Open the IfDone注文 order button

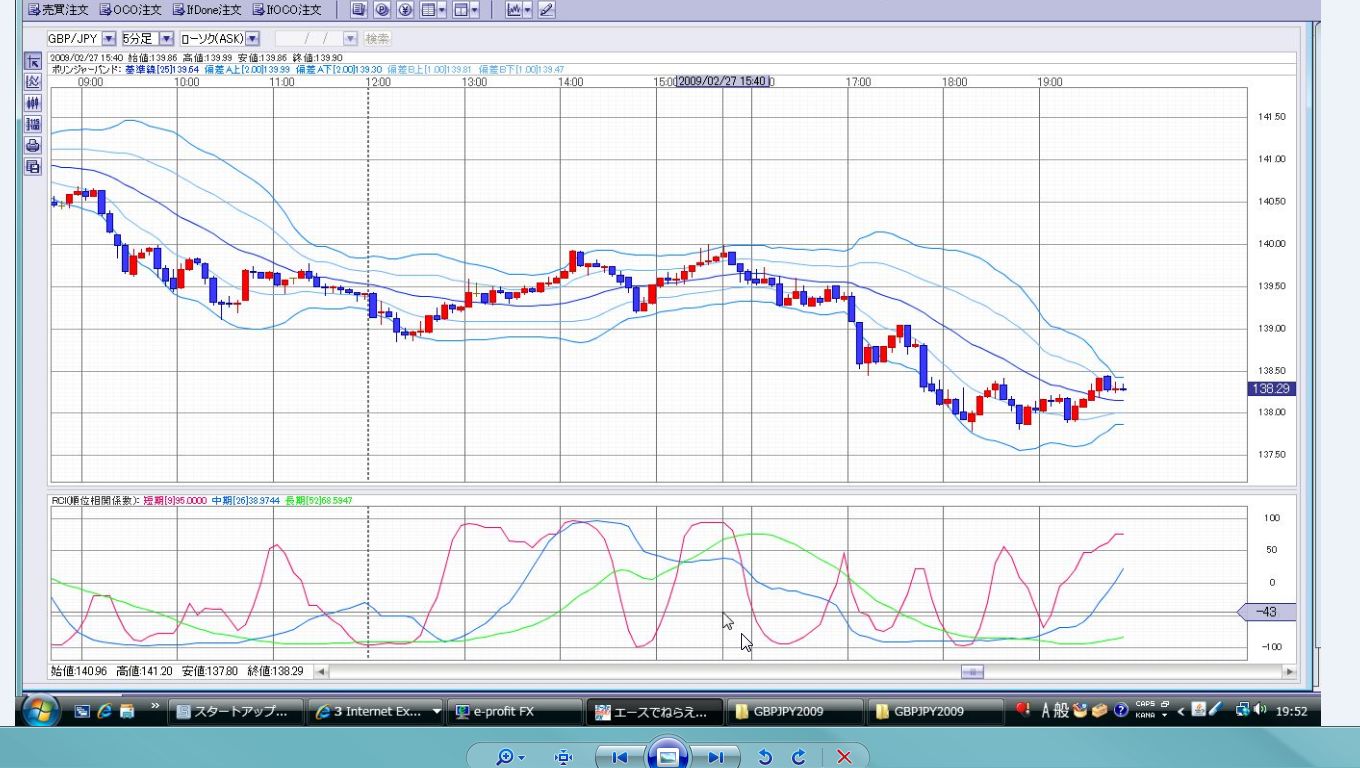pos(207,10)
